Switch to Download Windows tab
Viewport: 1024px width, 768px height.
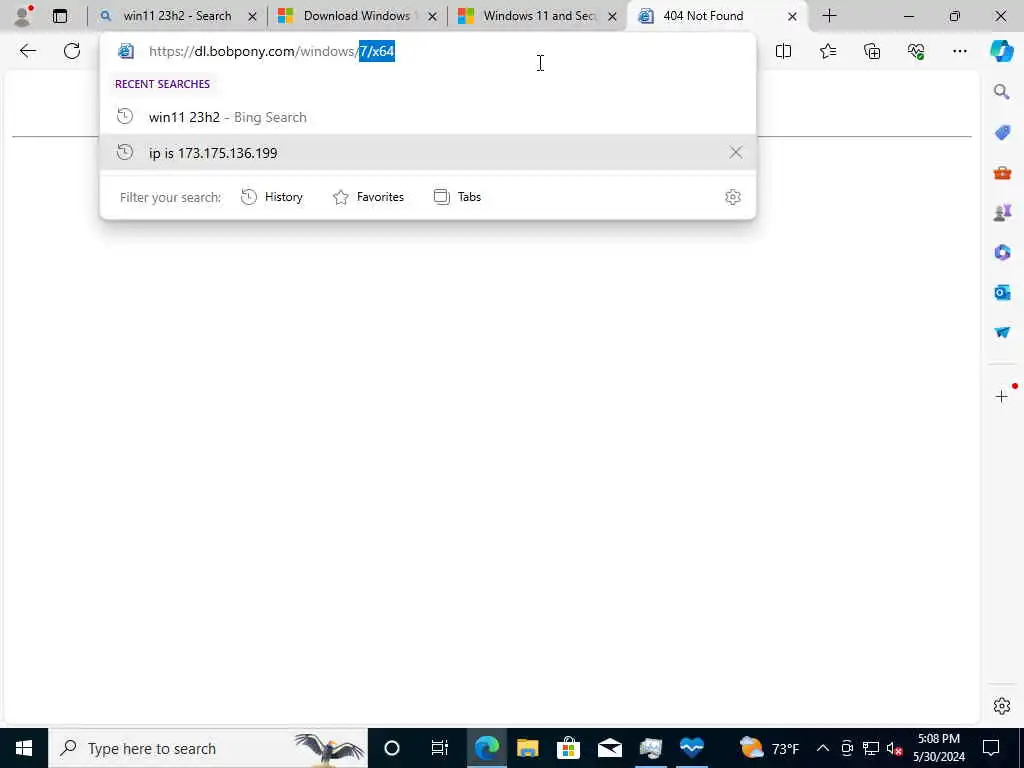tap(357, 16)
